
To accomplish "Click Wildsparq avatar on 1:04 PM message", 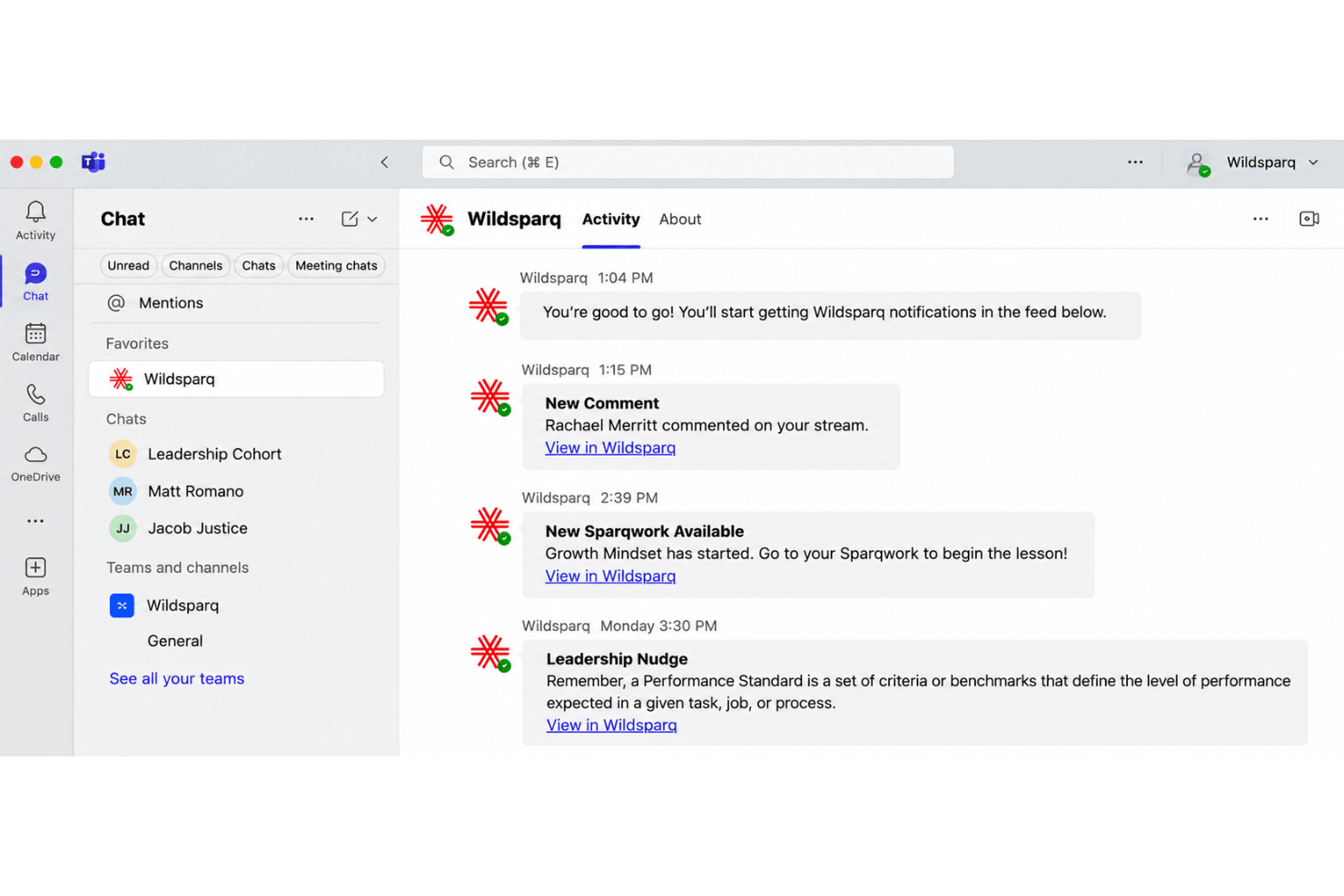I will [489, 306].
